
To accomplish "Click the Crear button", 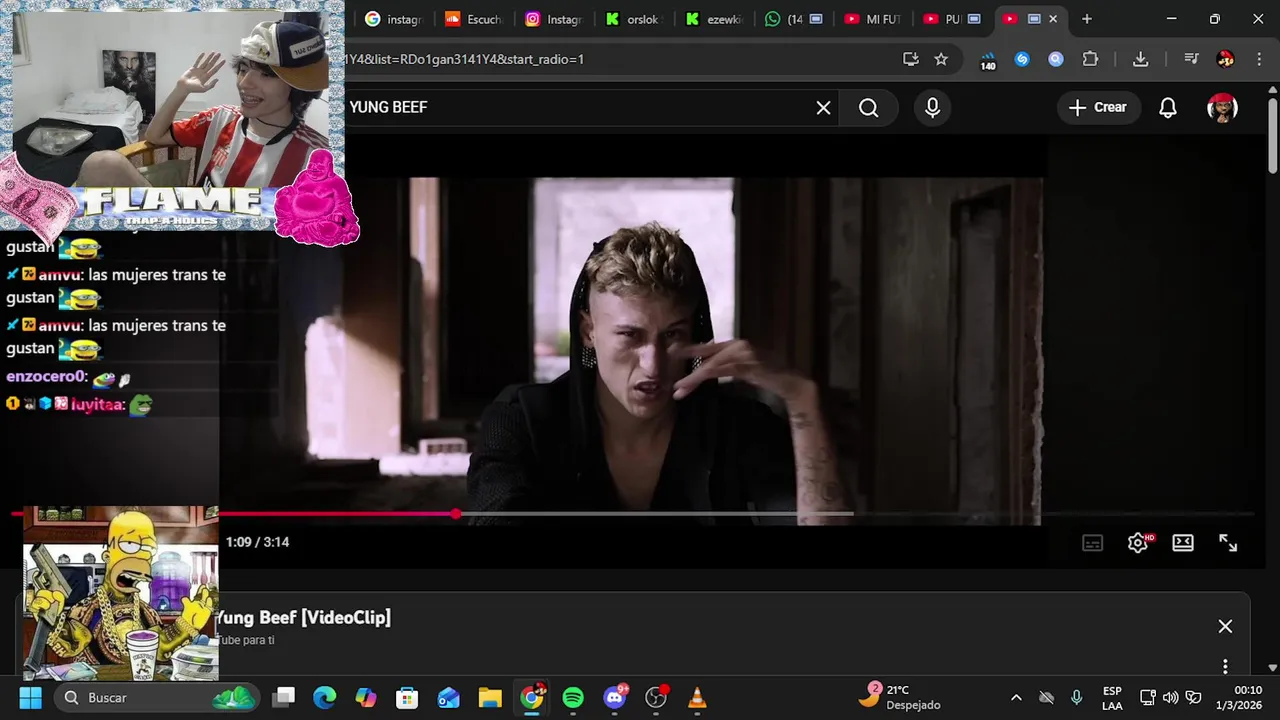I will [x=1098, y=108].
